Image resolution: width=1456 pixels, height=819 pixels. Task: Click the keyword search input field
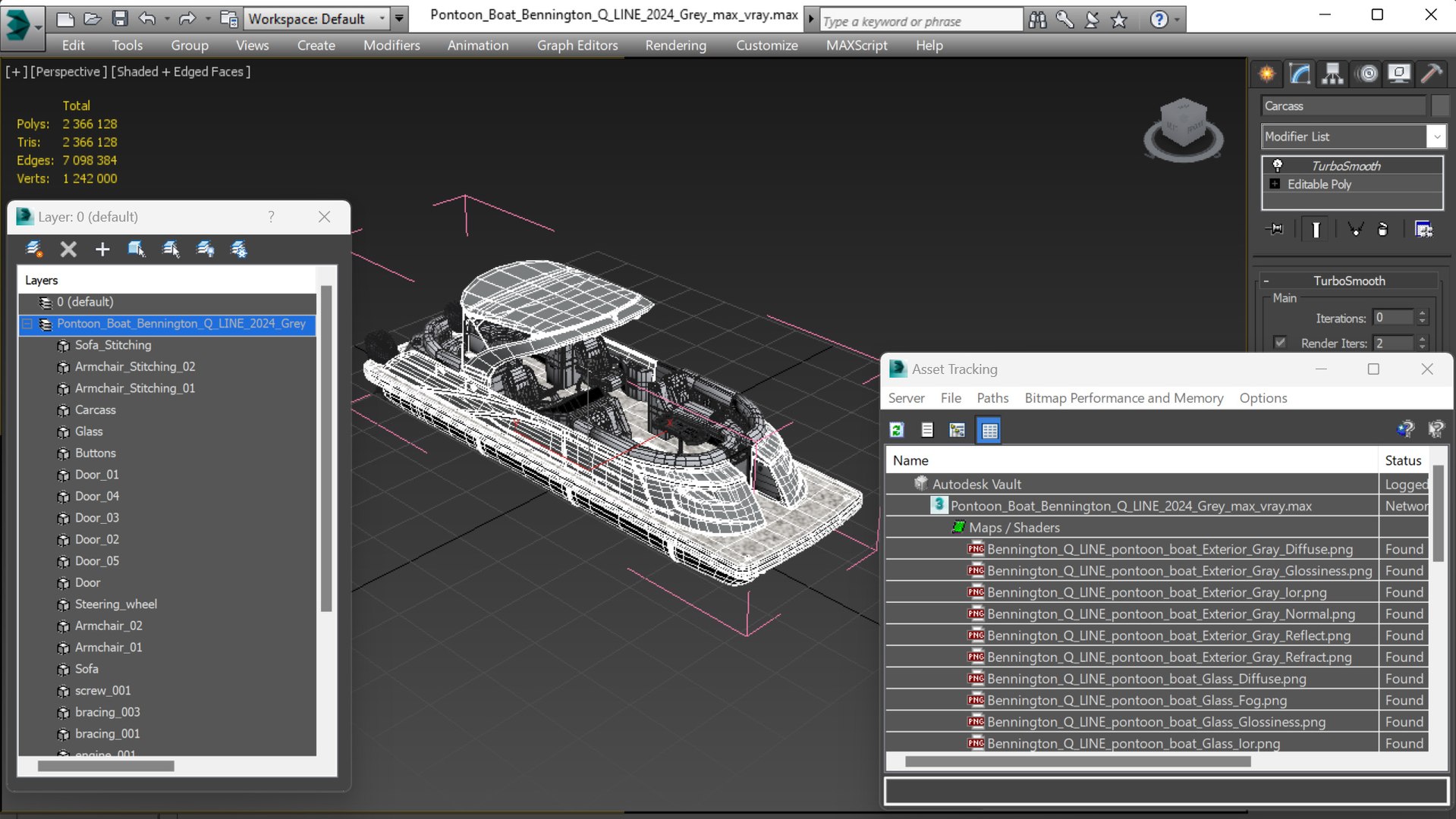(920, 20)
